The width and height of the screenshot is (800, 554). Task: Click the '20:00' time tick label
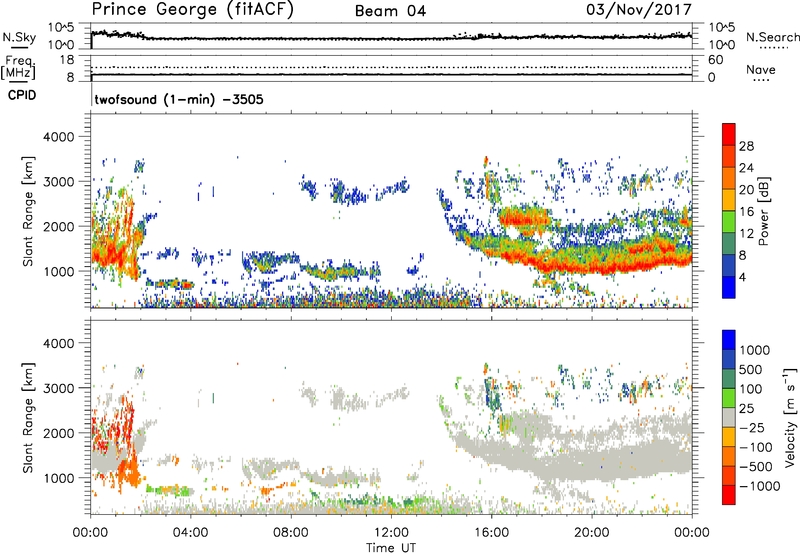tap(591, 533)
